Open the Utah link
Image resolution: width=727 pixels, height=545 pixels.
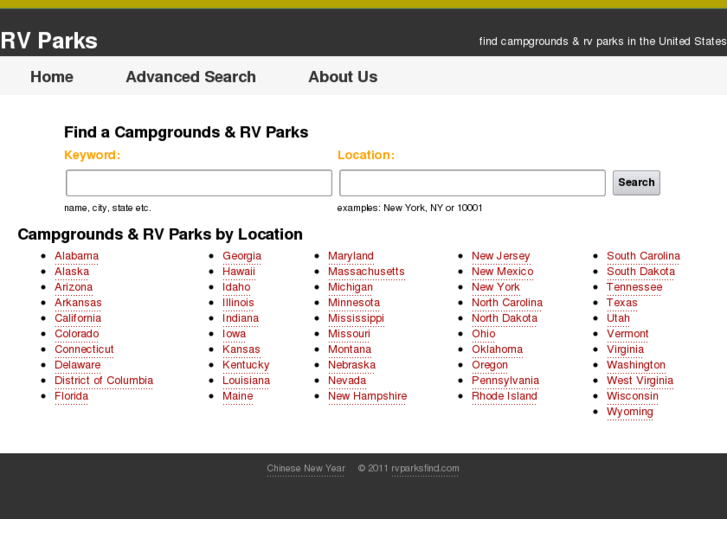tap(619, 318)
